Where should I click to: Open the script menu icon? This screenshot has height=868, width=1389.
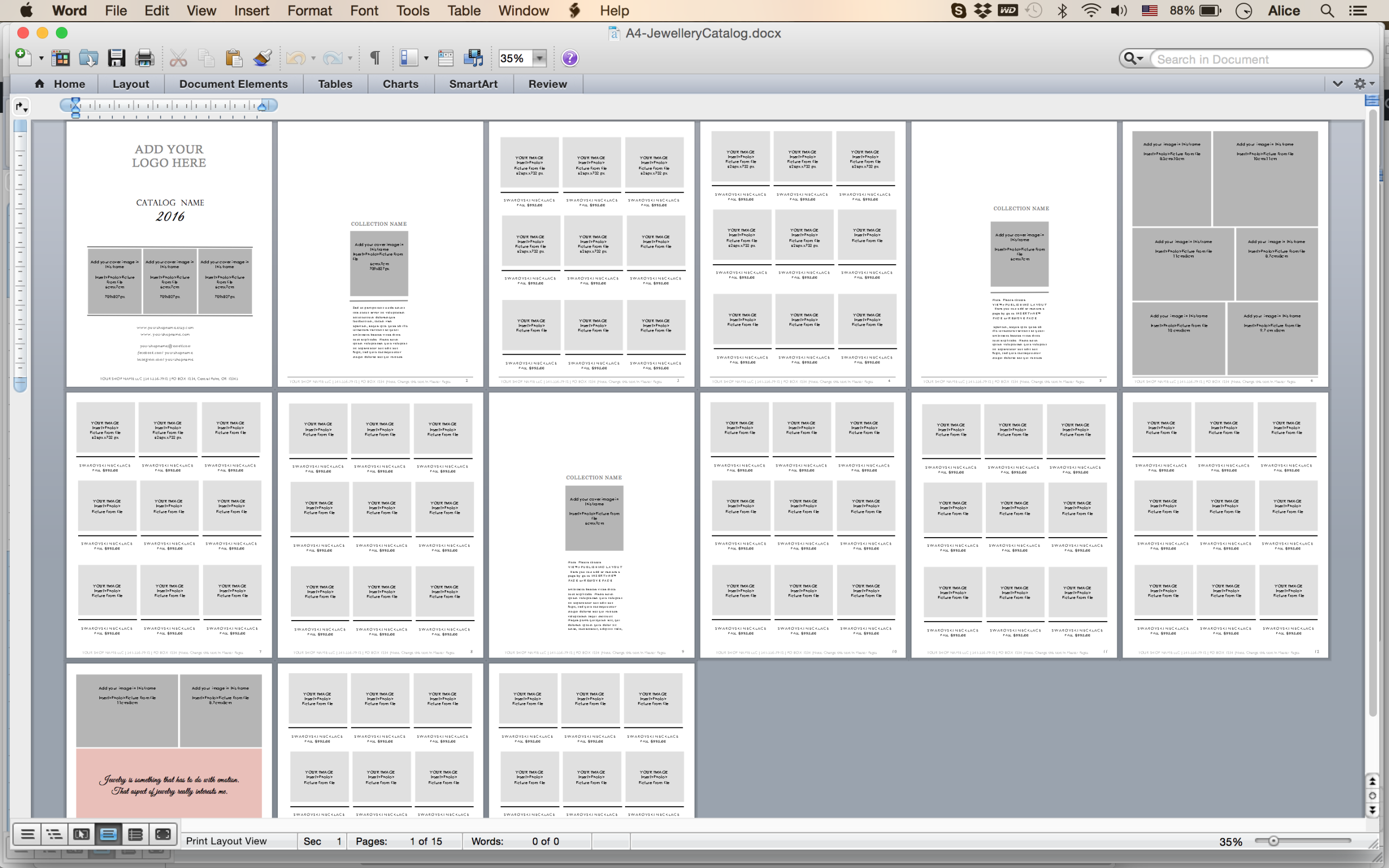click(575, 10)
